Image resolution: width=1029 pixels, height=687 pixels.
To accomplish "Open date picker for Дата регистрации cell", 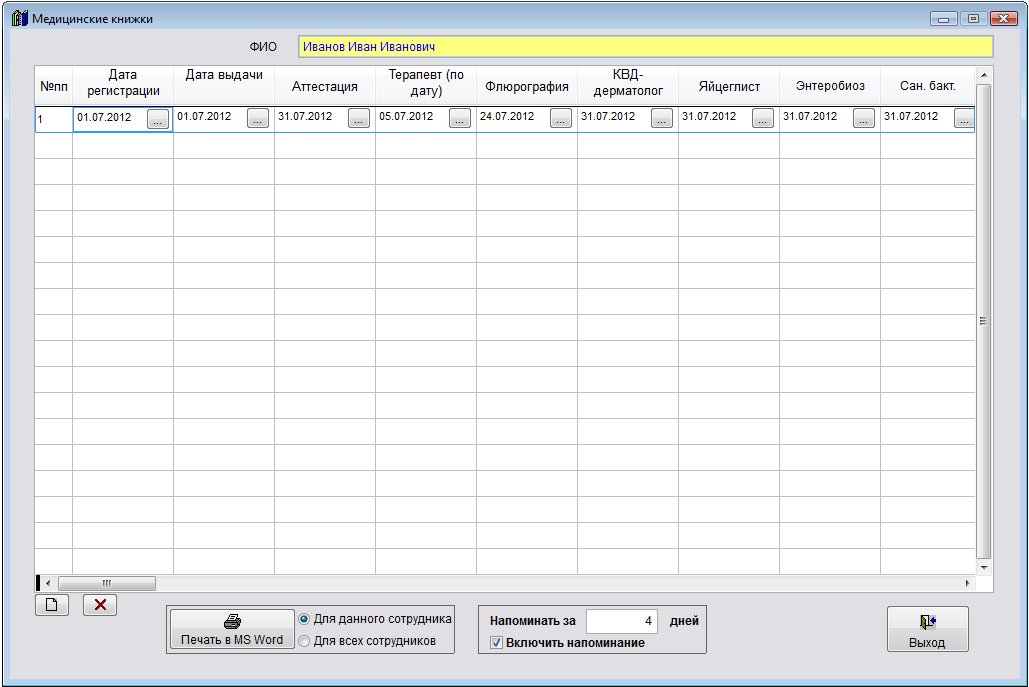I will pyautogui.click(x=158, y=119).
